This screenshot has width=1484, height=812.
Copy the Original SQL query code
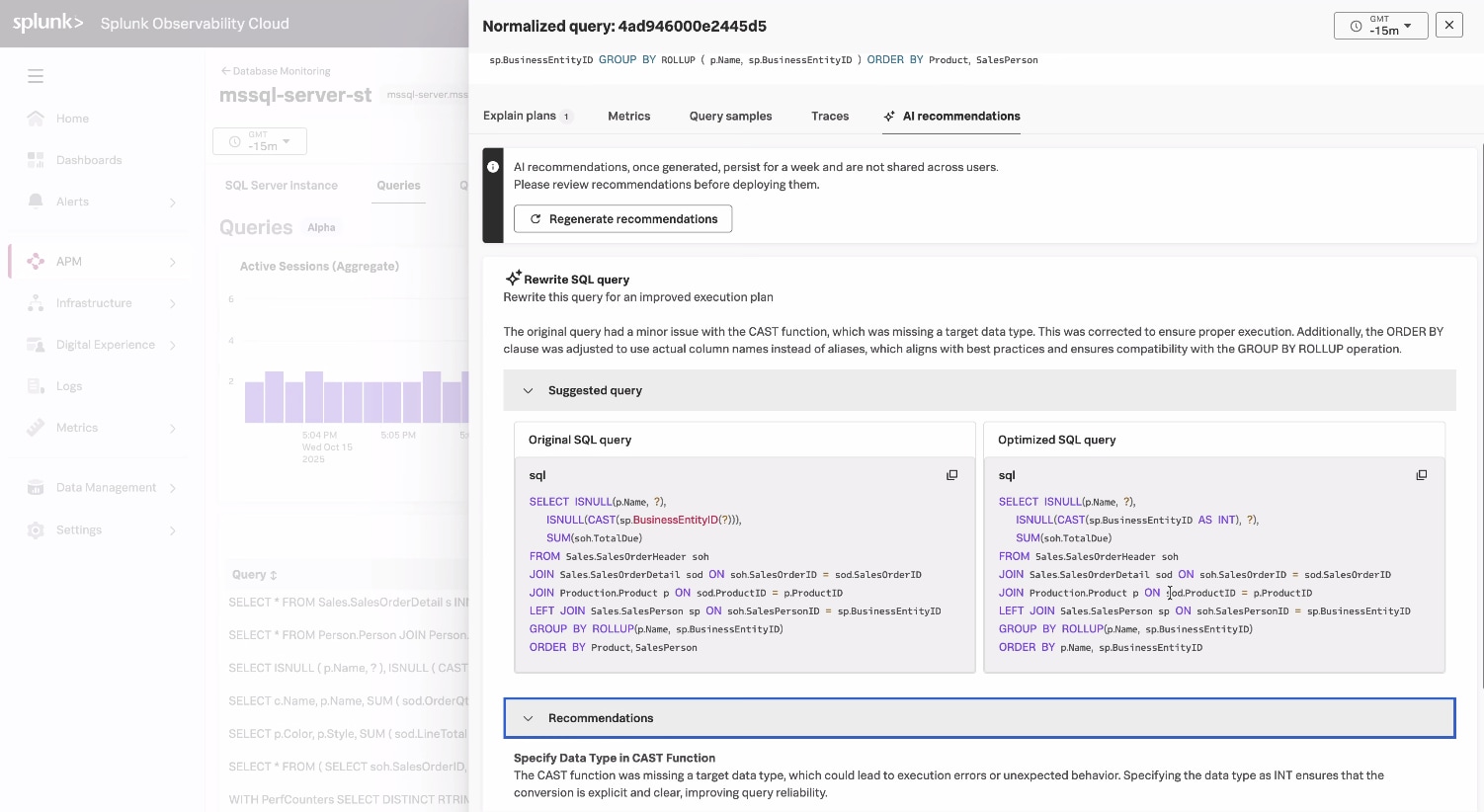click(x=951, y=475)
